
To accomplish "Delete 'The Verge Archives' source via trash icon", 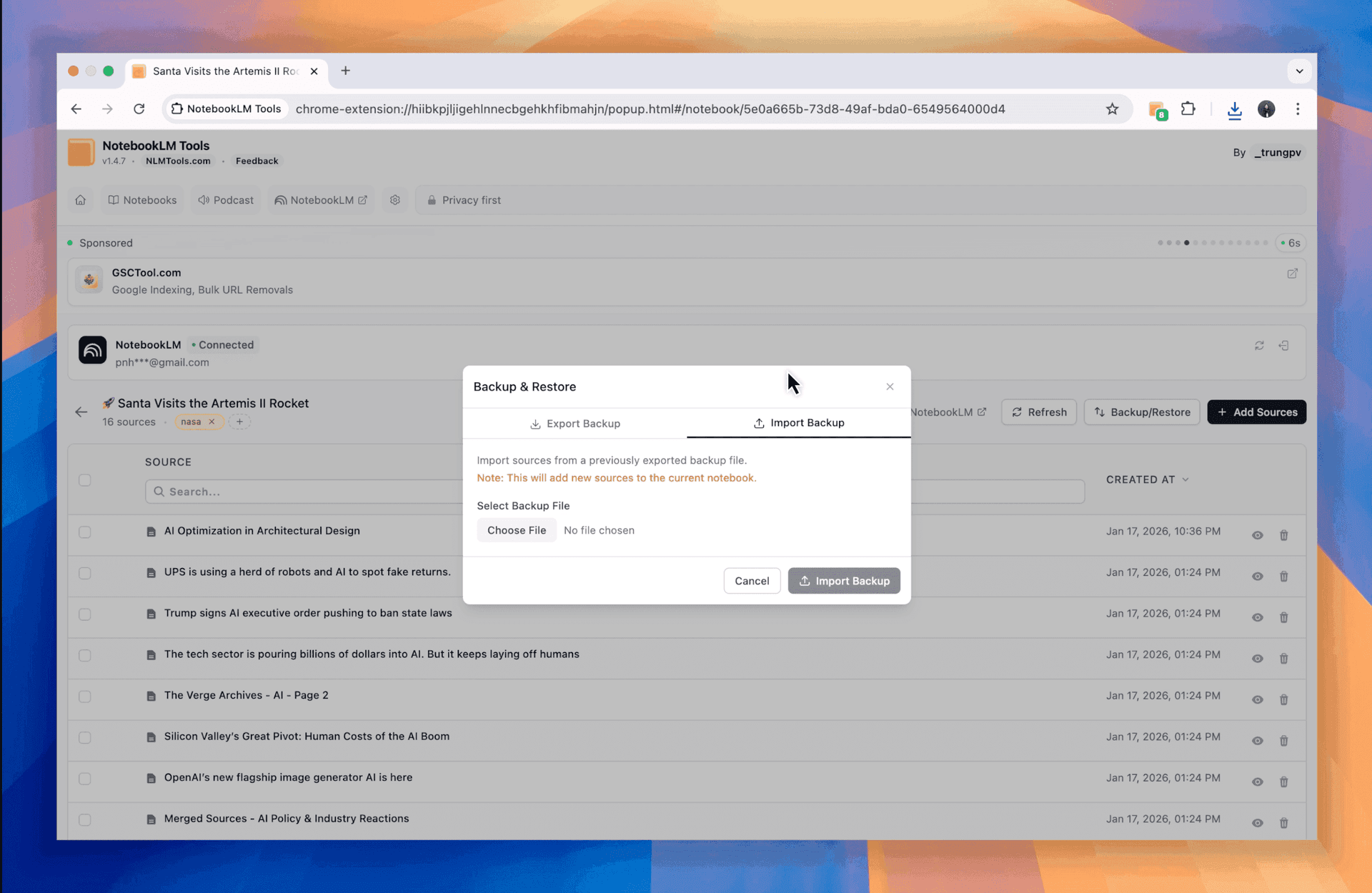I will tap(1284, 699).
